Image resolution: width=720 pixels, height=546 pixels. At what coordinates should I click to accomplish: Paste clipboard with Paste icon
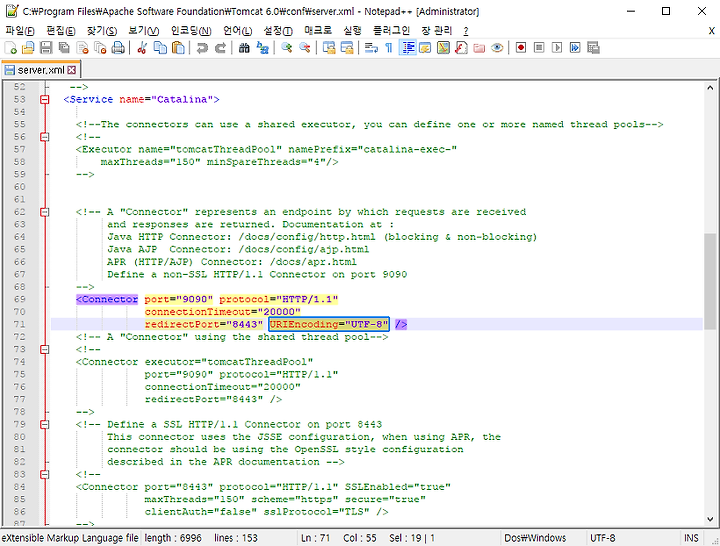click(178, 47)
